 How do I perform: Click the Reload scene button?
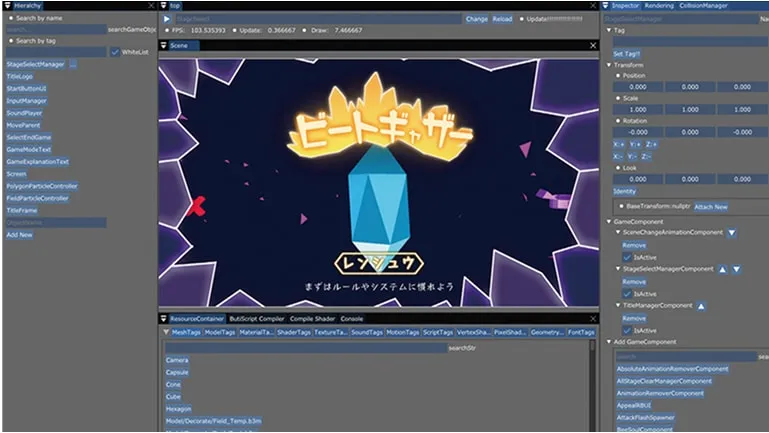(502, 19)
